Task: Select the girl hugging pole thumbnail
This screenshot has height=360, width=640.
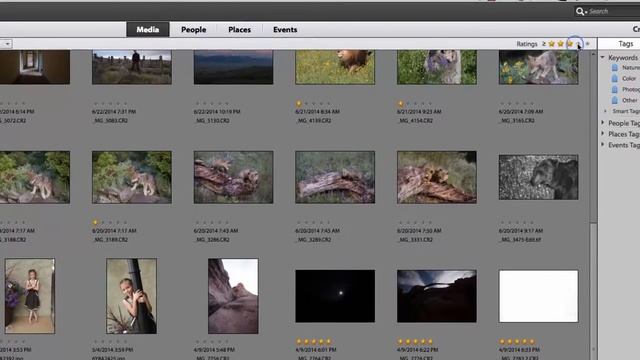Action: (131, 296)
